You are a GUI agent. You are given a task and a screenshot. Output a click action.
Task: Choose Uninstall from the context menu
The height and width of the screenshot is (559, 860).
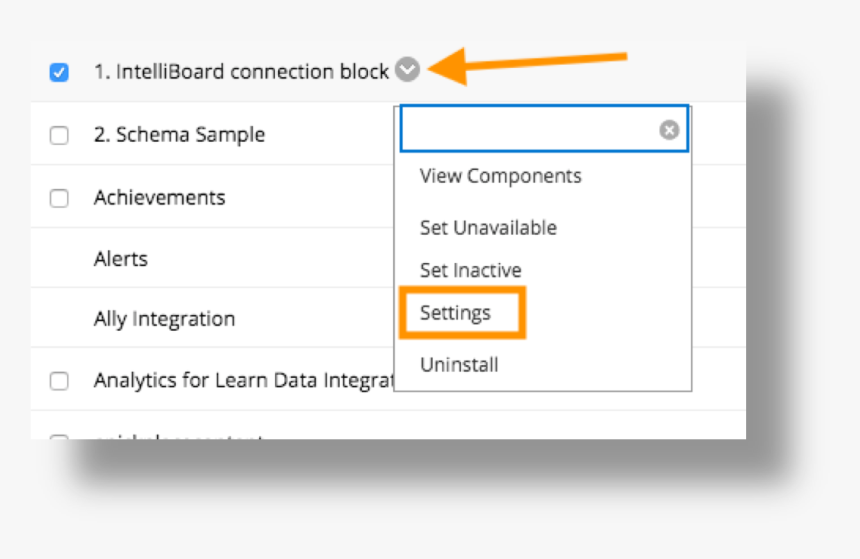[x=459, y=365]
